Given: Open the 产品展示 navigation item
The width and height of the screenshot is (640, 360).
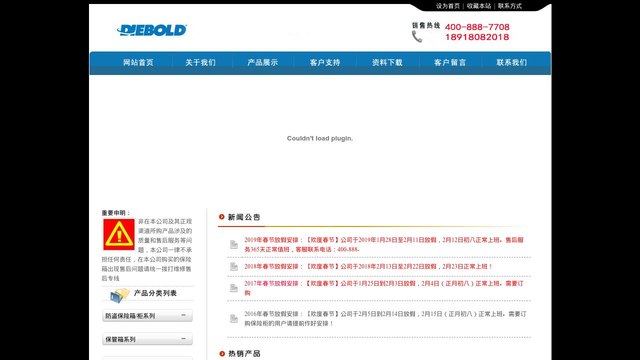Looking at the screenshot, I should [263, 62].
